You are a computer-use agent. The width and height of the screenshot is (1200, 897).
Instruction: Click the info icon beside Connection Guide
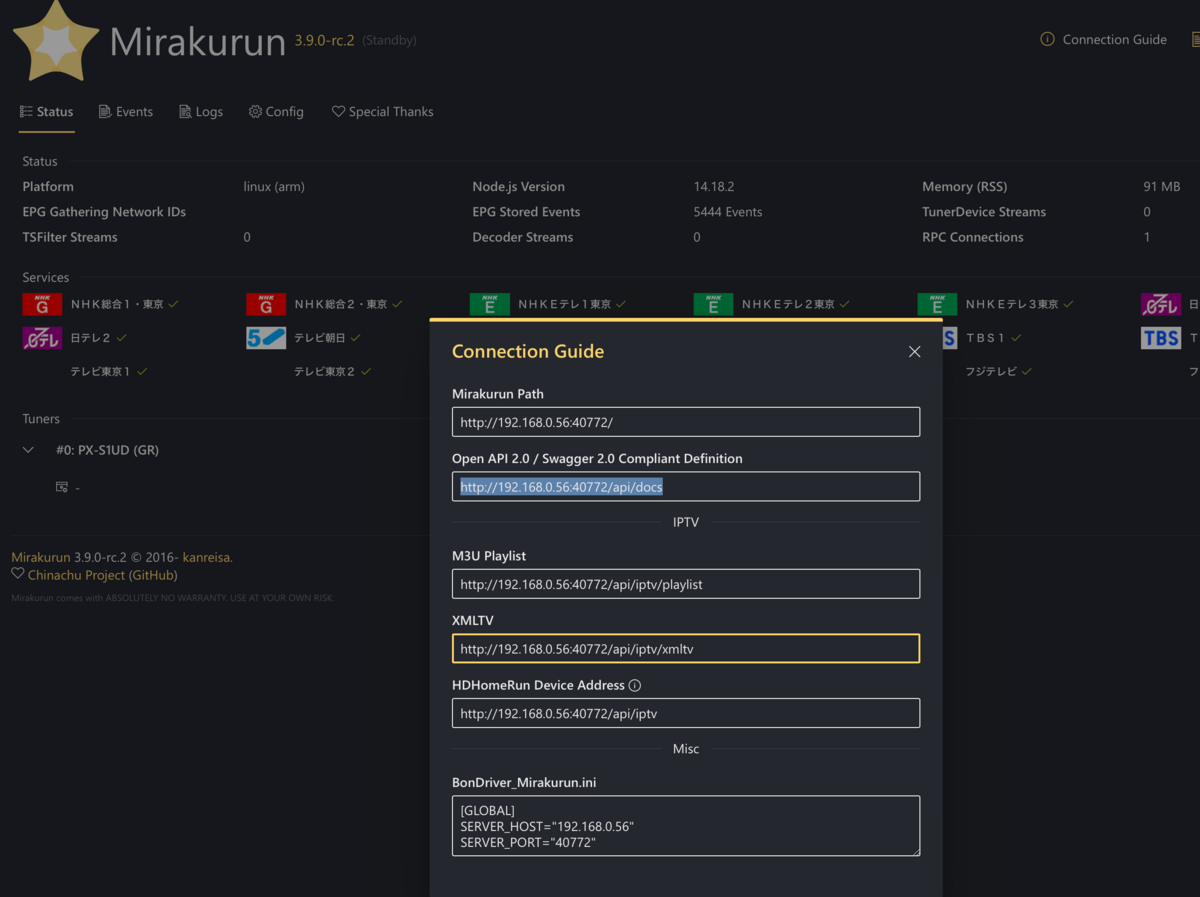[1047, 40]
